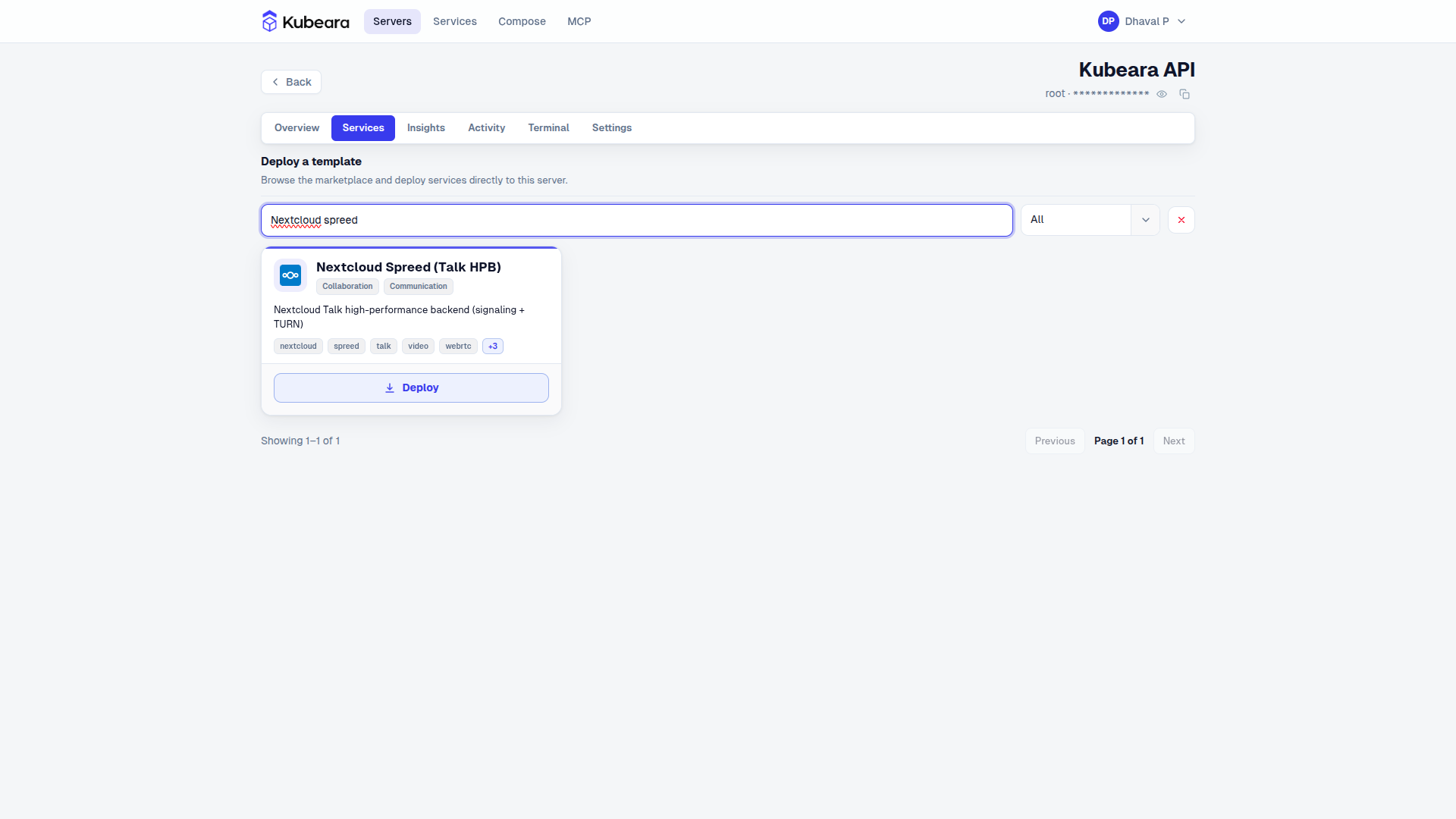
Task: Click the Collaboration category badge
Action: pos(347,287)
